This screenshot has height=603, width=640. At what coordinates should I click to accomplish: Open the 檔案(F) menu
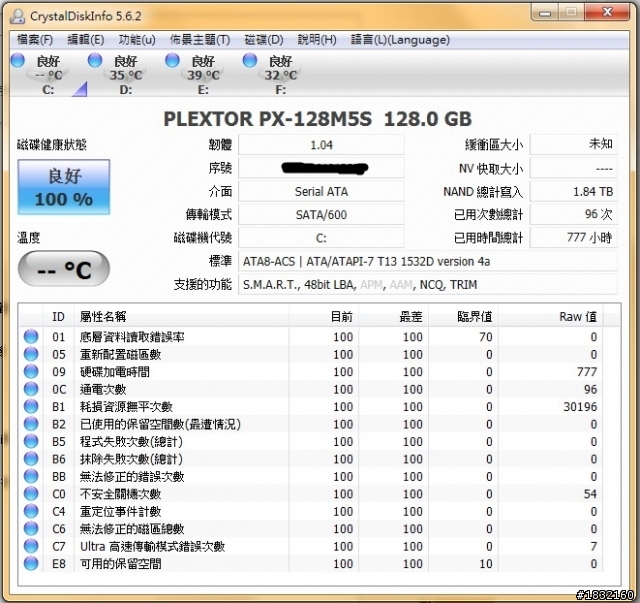35,40
